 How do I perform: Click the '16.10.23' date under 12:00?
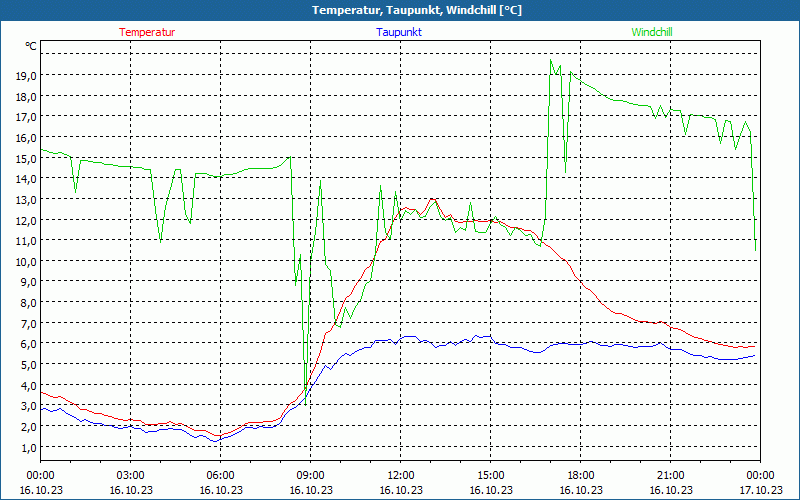click(x=401, y=490)
